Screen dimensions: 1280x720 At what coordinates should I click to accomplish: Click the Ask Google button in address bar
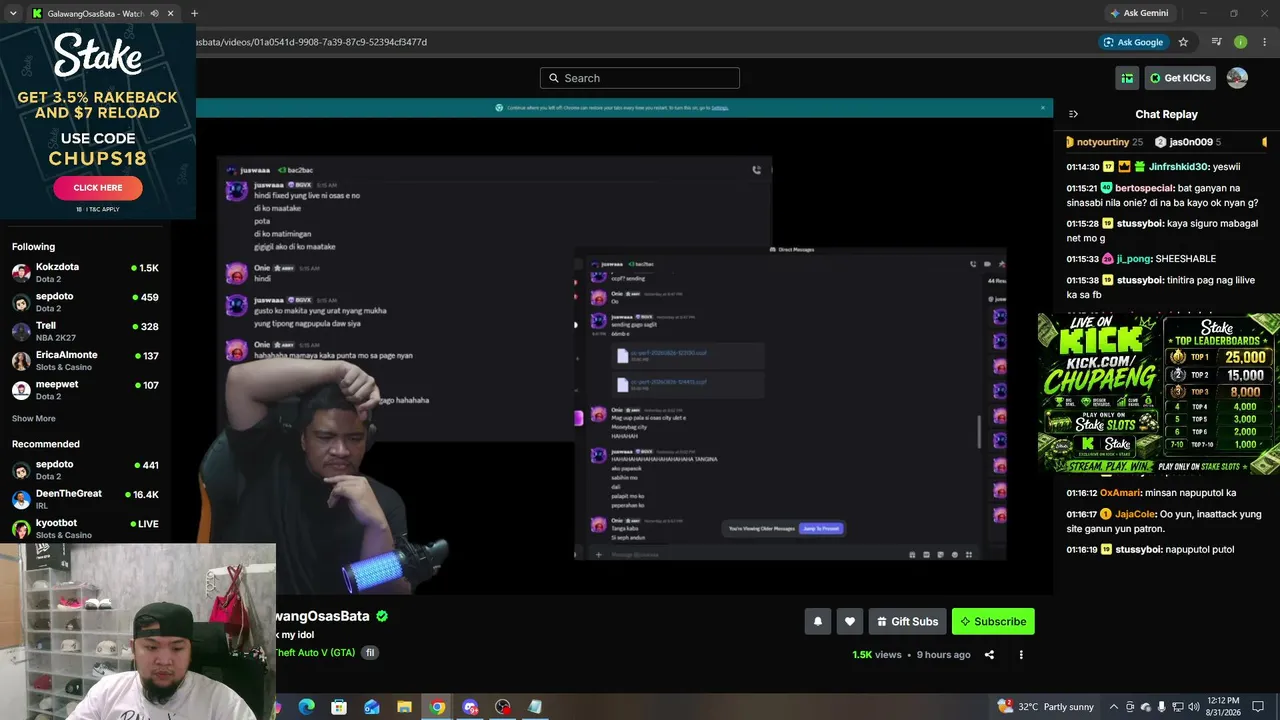tap(1132, 42)
